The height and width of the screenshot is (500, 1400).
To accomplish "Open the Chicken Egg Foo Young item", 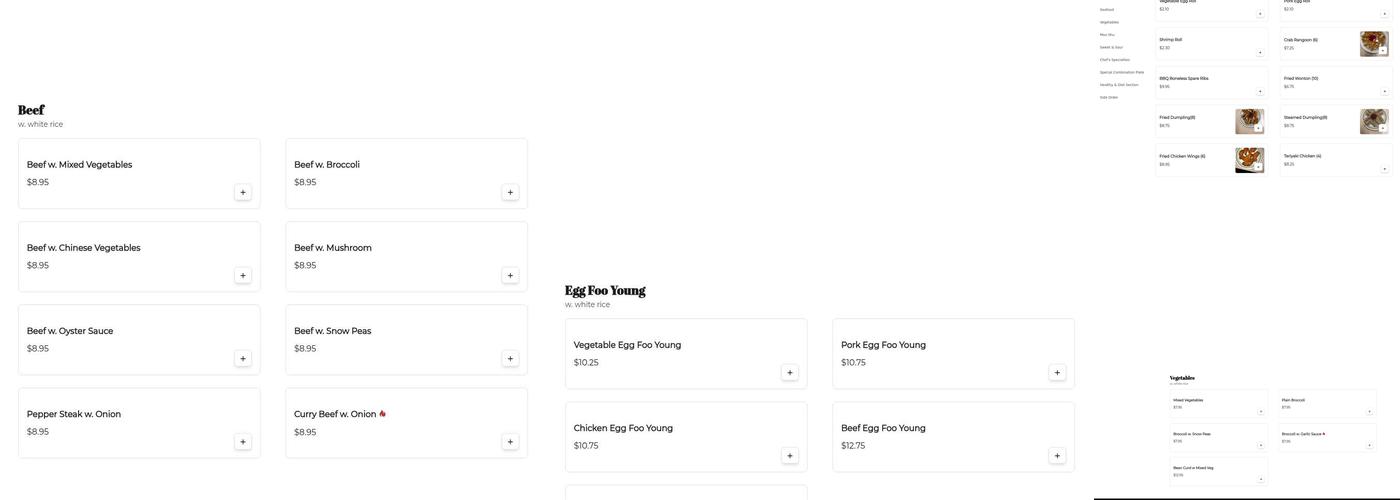I will tap(623, 428).
